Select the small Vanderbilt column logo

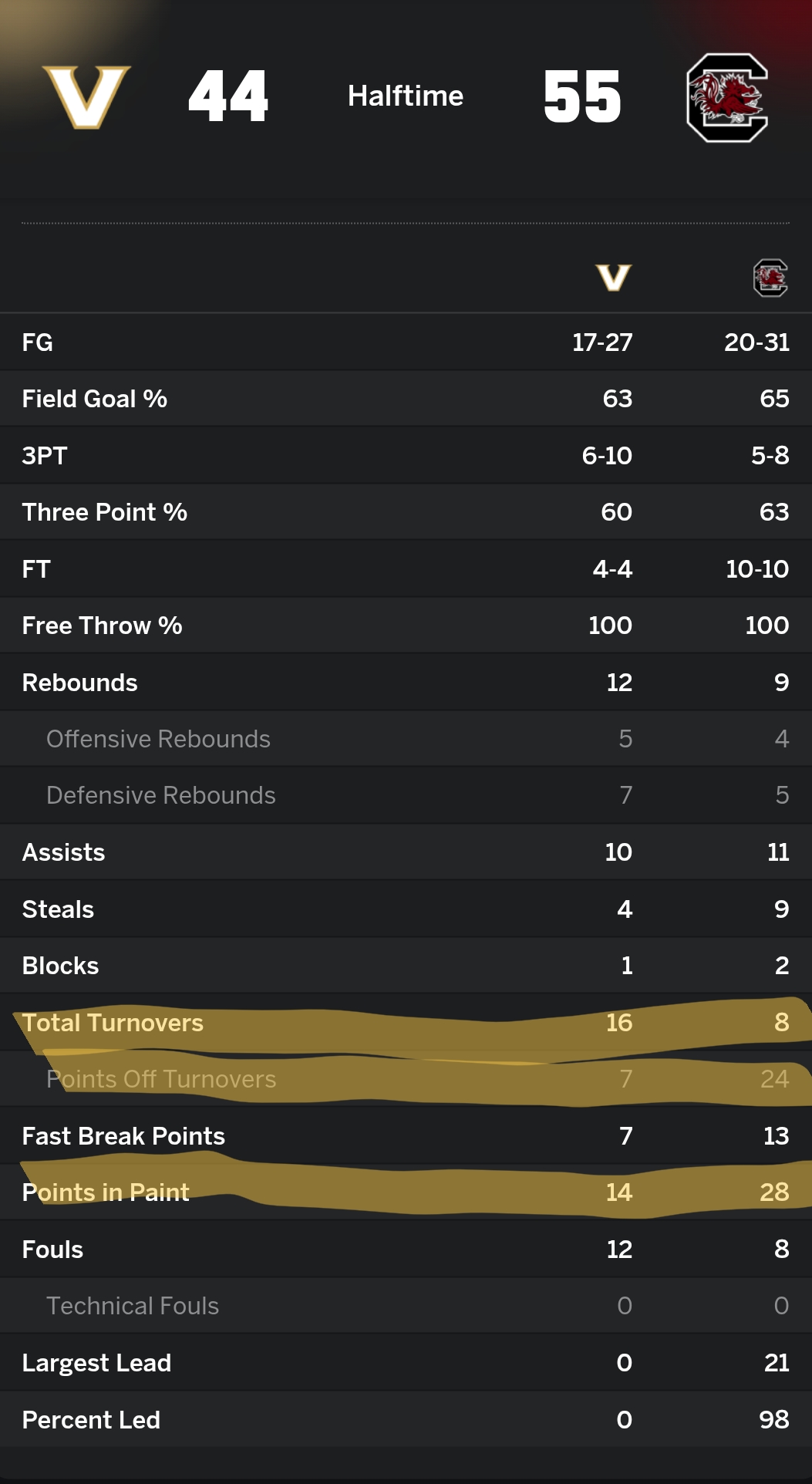614,278
